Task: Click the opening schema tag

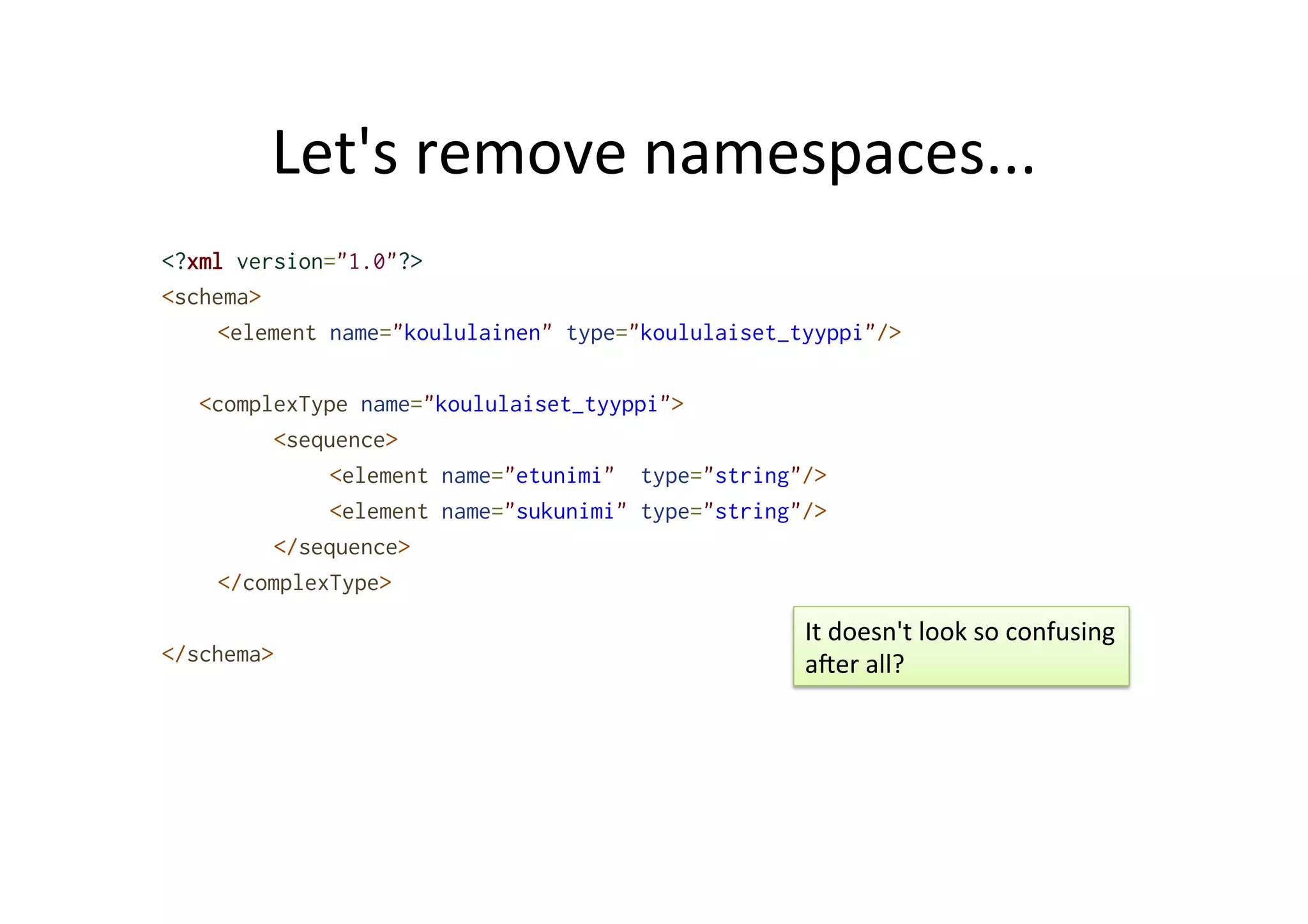Action: tap(211, 297)
